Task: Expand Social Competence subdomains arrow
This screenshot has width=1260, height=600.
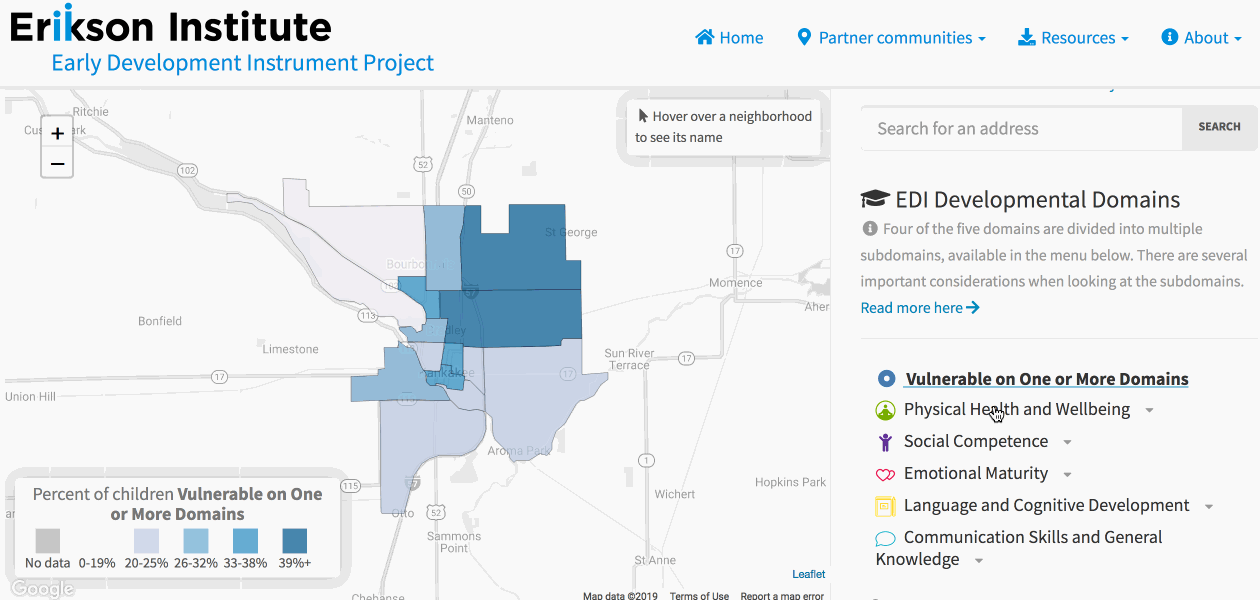Action: click(x=1068, y=443)
